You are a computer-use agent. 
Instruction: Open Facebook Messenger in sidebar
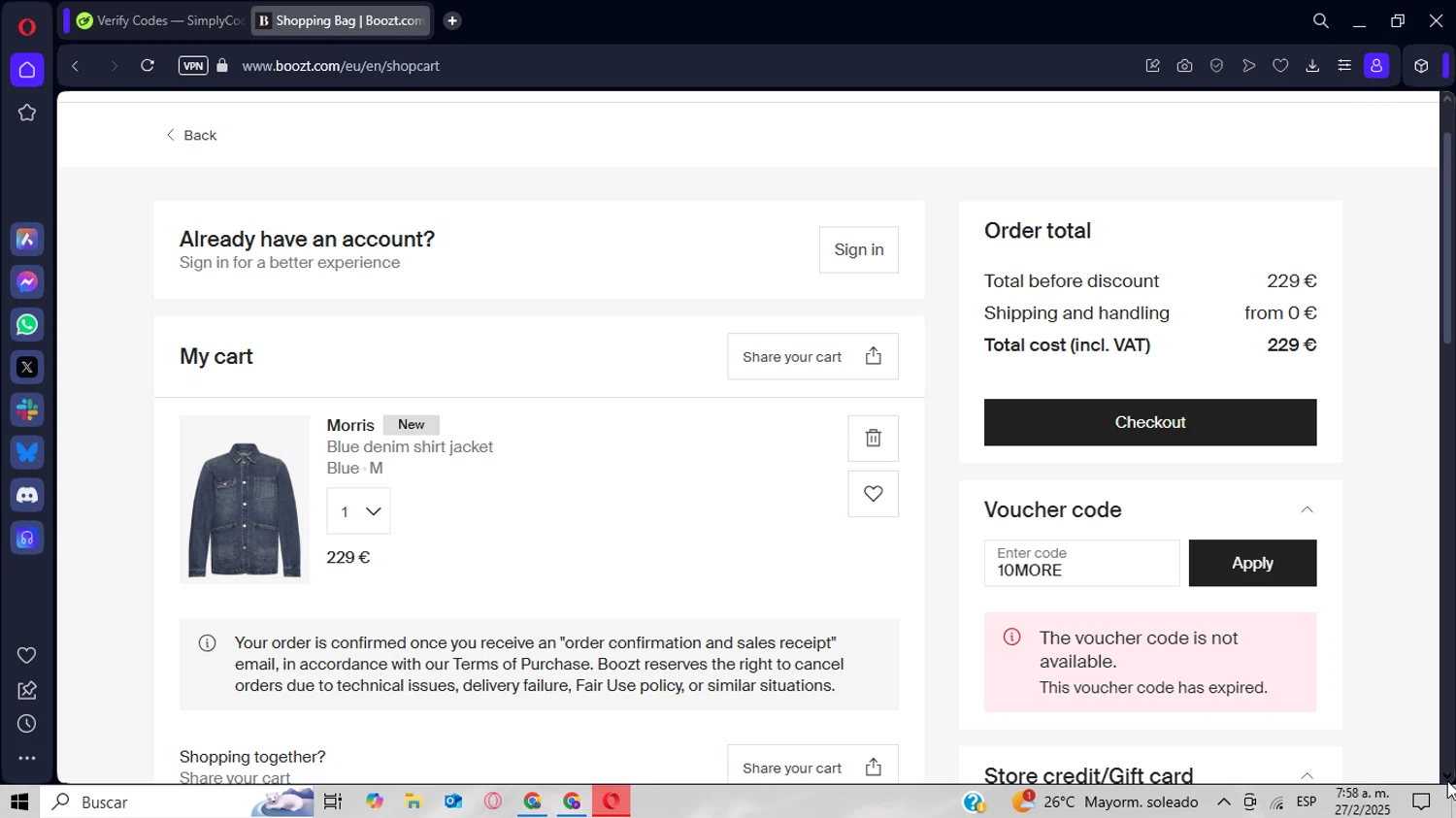point(27,281)
